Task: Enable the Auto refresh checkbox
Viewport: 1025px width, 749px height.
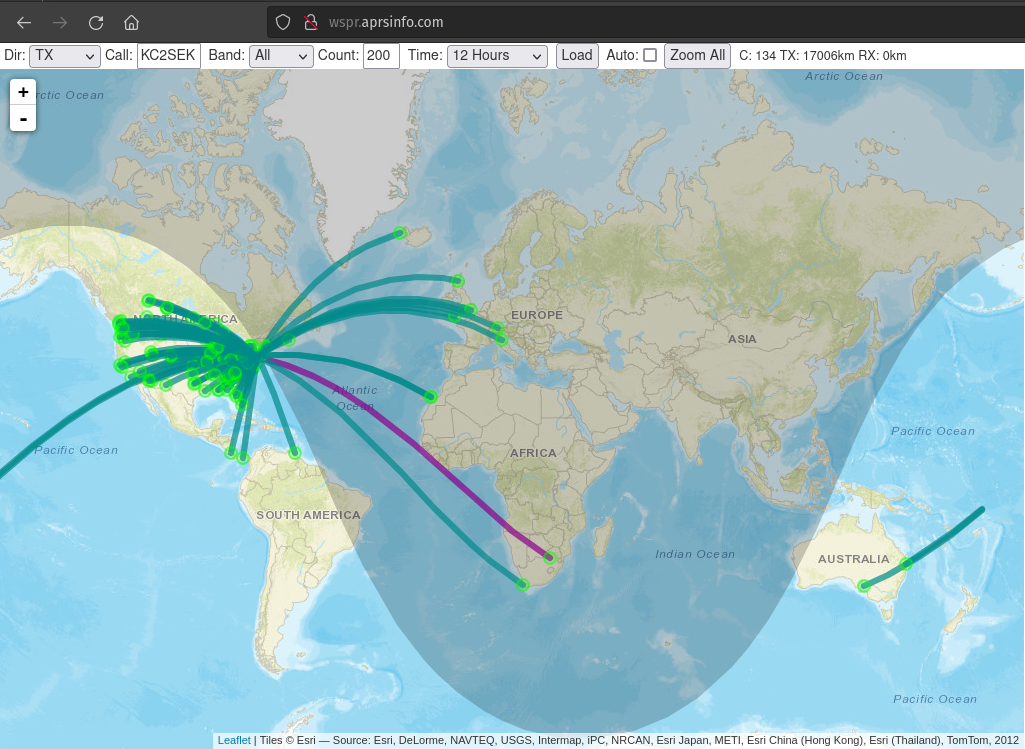Action: tap(650, 56)
